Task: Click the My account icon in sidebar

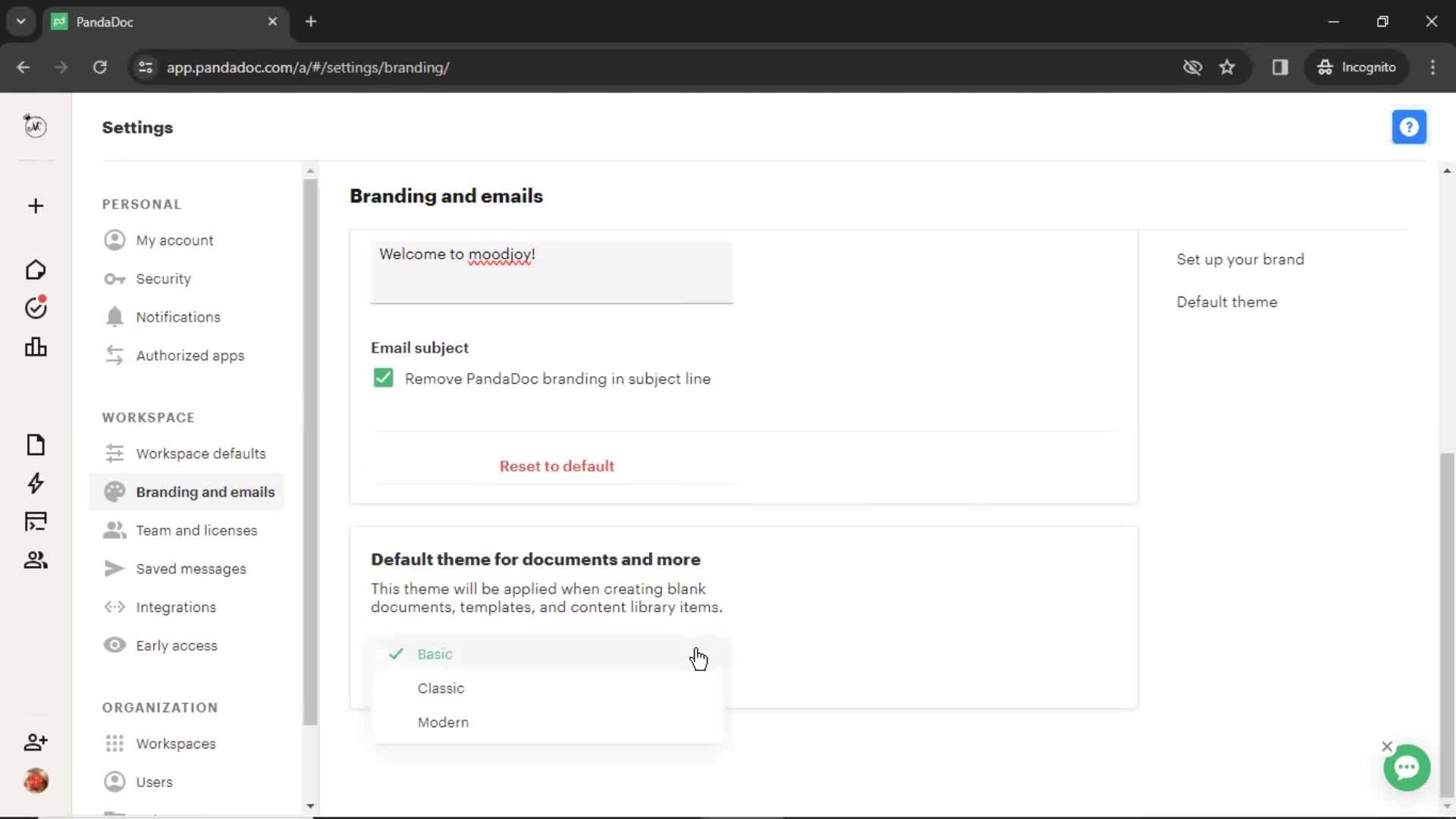Action: [114, 240]
